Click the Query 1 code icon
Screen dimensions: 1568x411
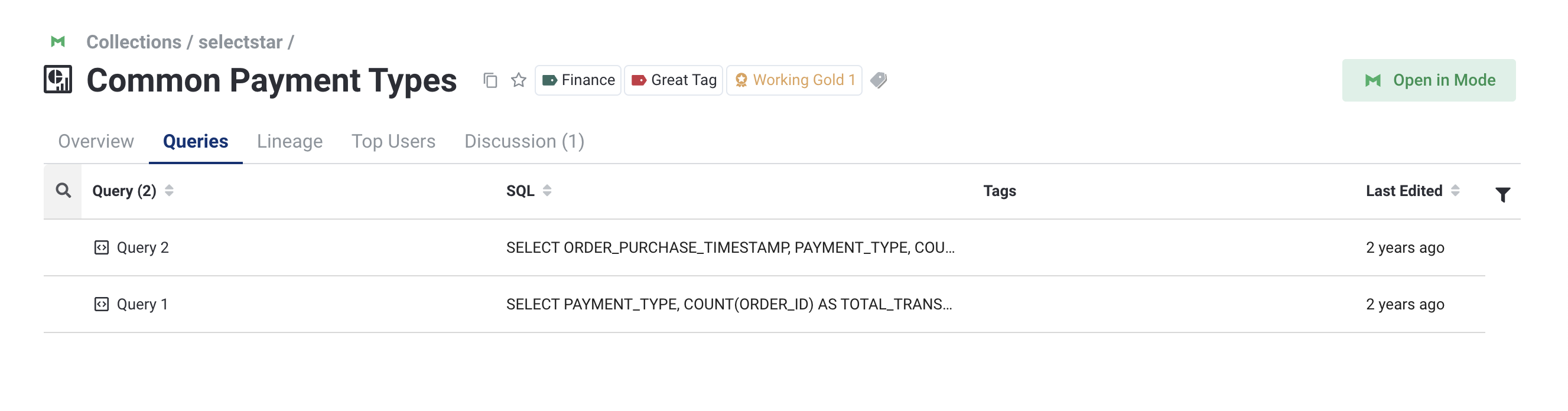coord(101,304)
